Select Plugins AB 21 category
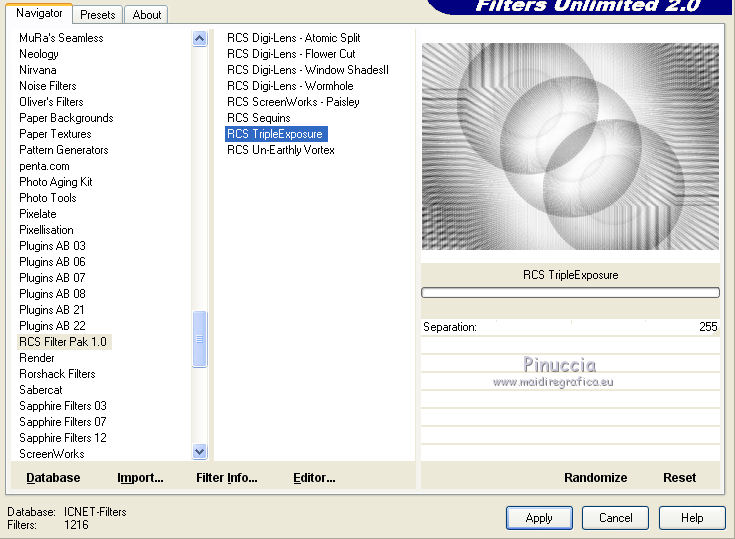735x539 pixels. click(52, 310)
